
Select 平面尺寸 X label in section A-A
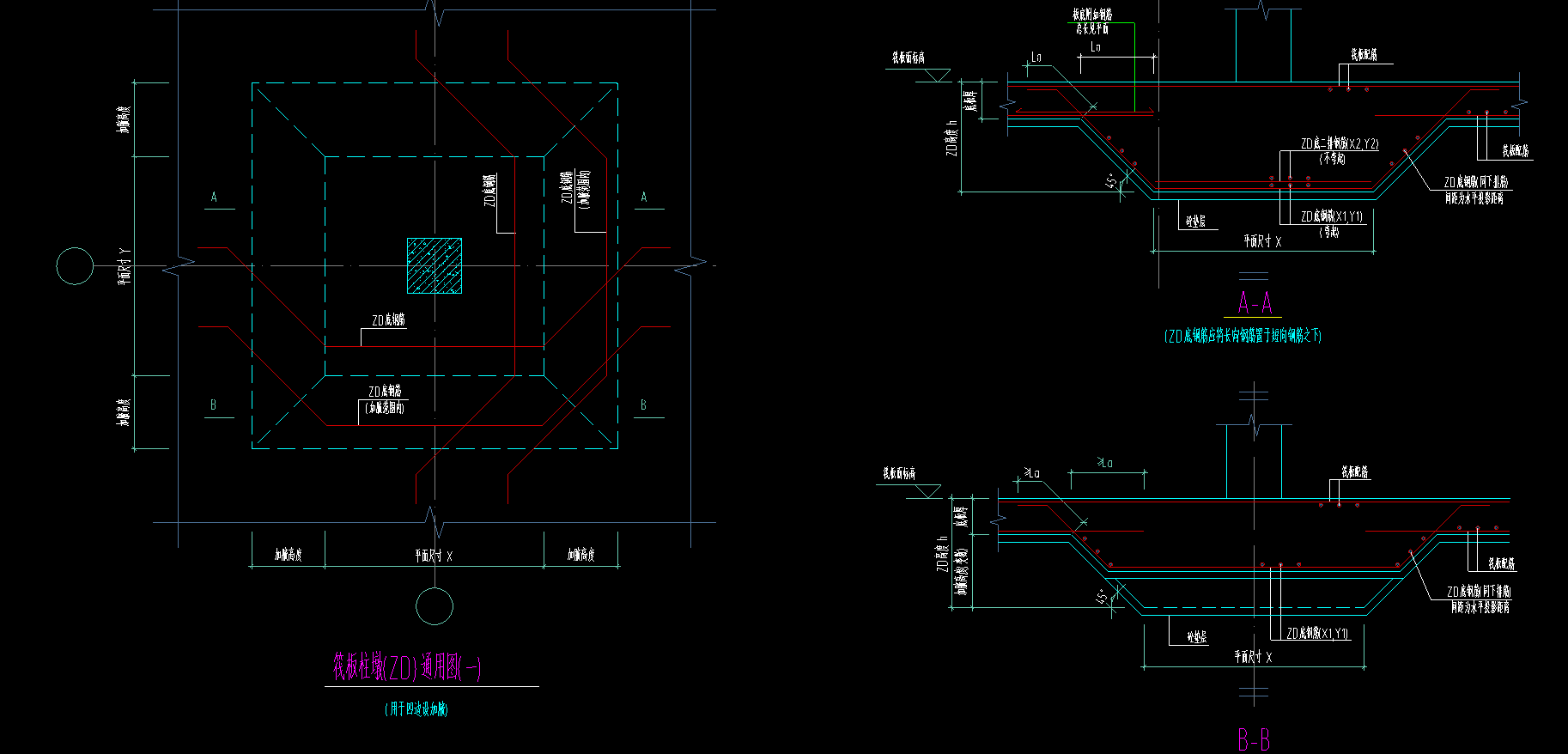point(1262,241)
